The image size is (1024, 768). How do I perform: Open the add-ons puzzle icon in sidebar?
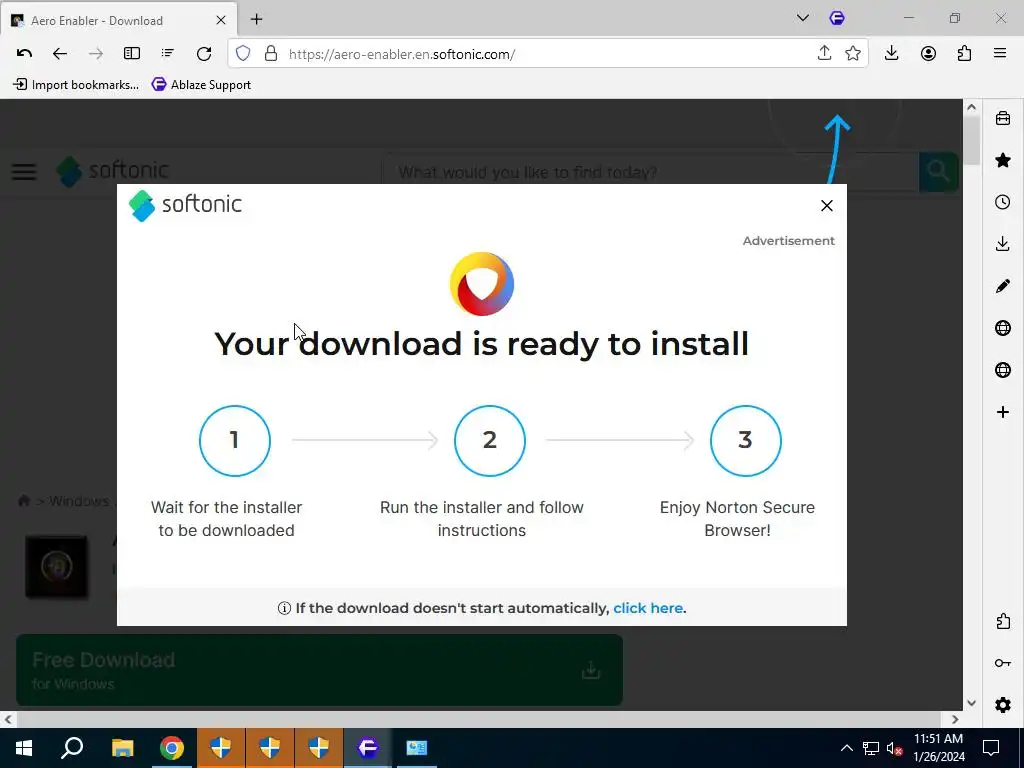pyautogui.click(x=1003, y=621)
